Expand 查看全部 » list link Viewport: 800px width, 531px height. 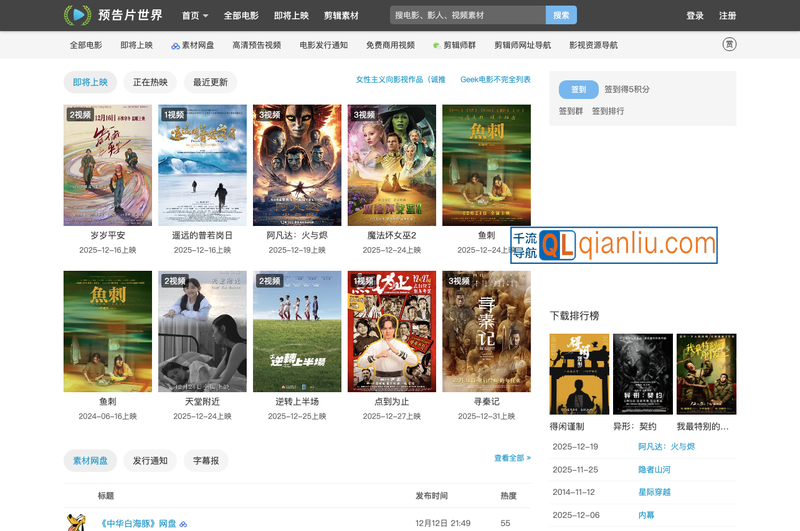[x=512, y=458]
